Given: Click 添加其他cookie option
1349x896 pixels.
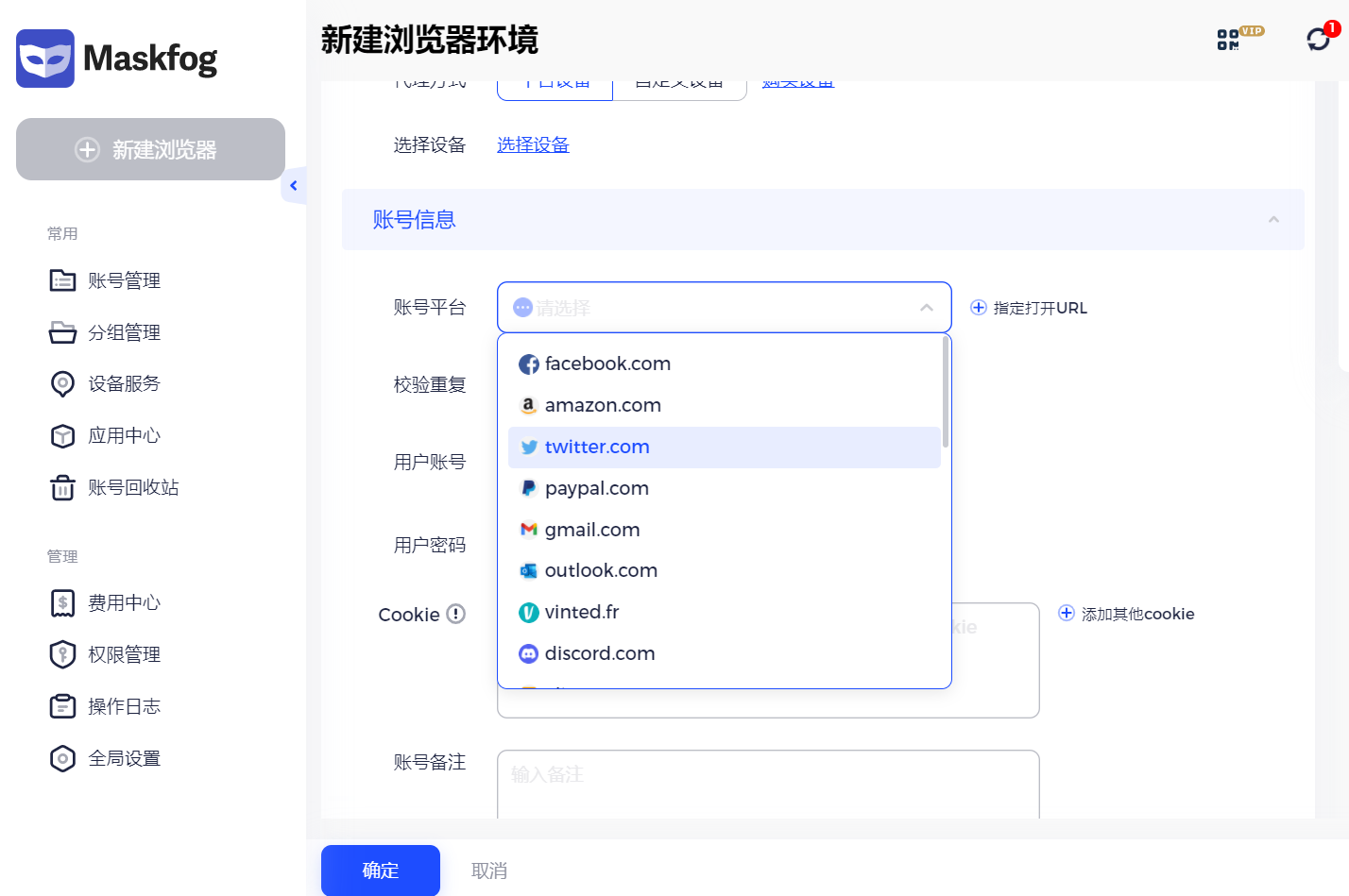Looking at the screenshot, I should [x=1137, y=614].
